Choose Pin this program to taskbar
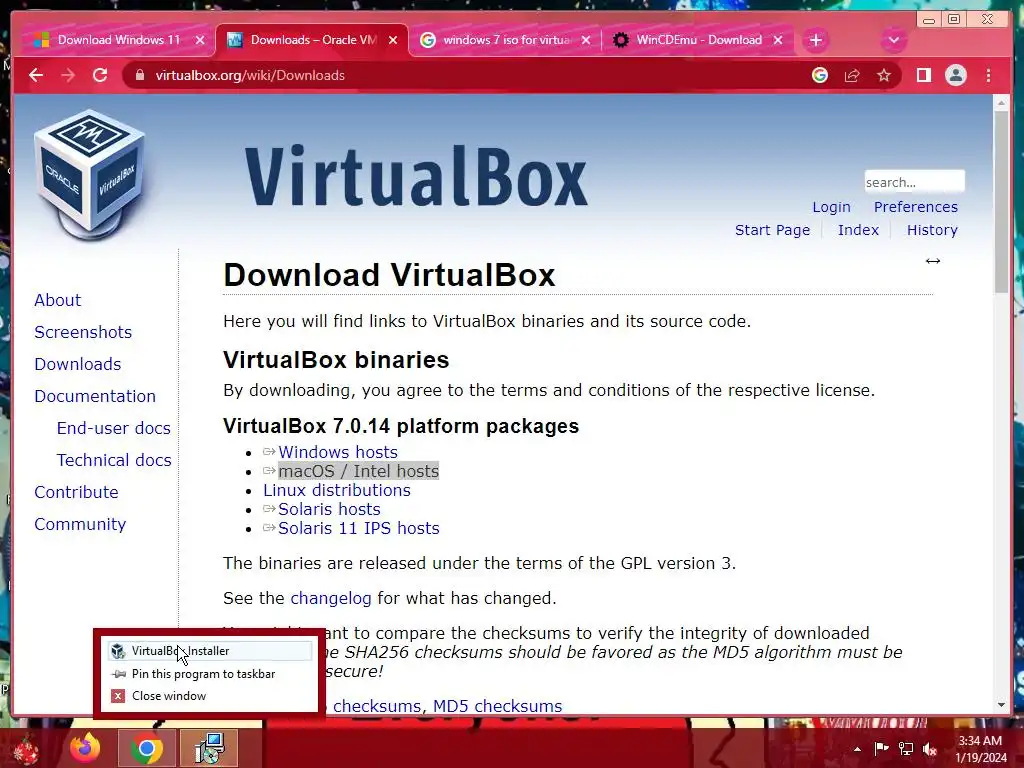1024x768 pixels. pos(209,673)
